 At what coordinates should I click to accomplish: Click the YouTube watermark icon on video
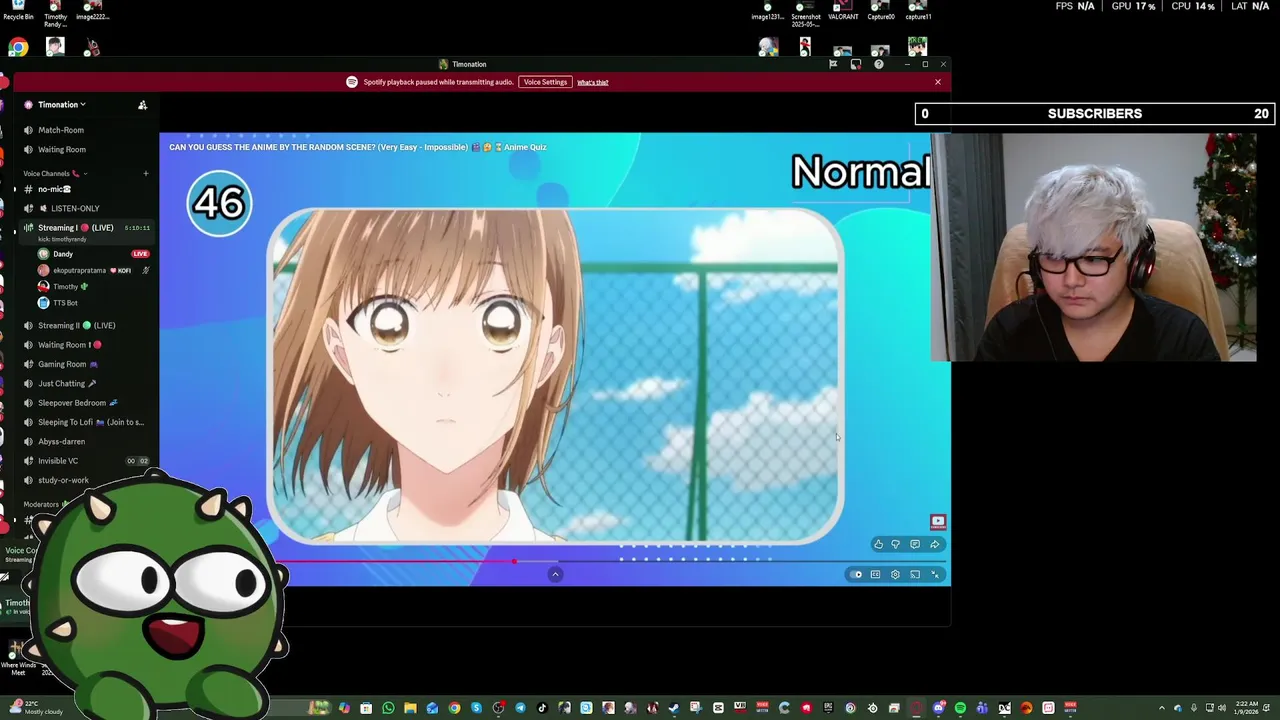click(x=937, y=521)
